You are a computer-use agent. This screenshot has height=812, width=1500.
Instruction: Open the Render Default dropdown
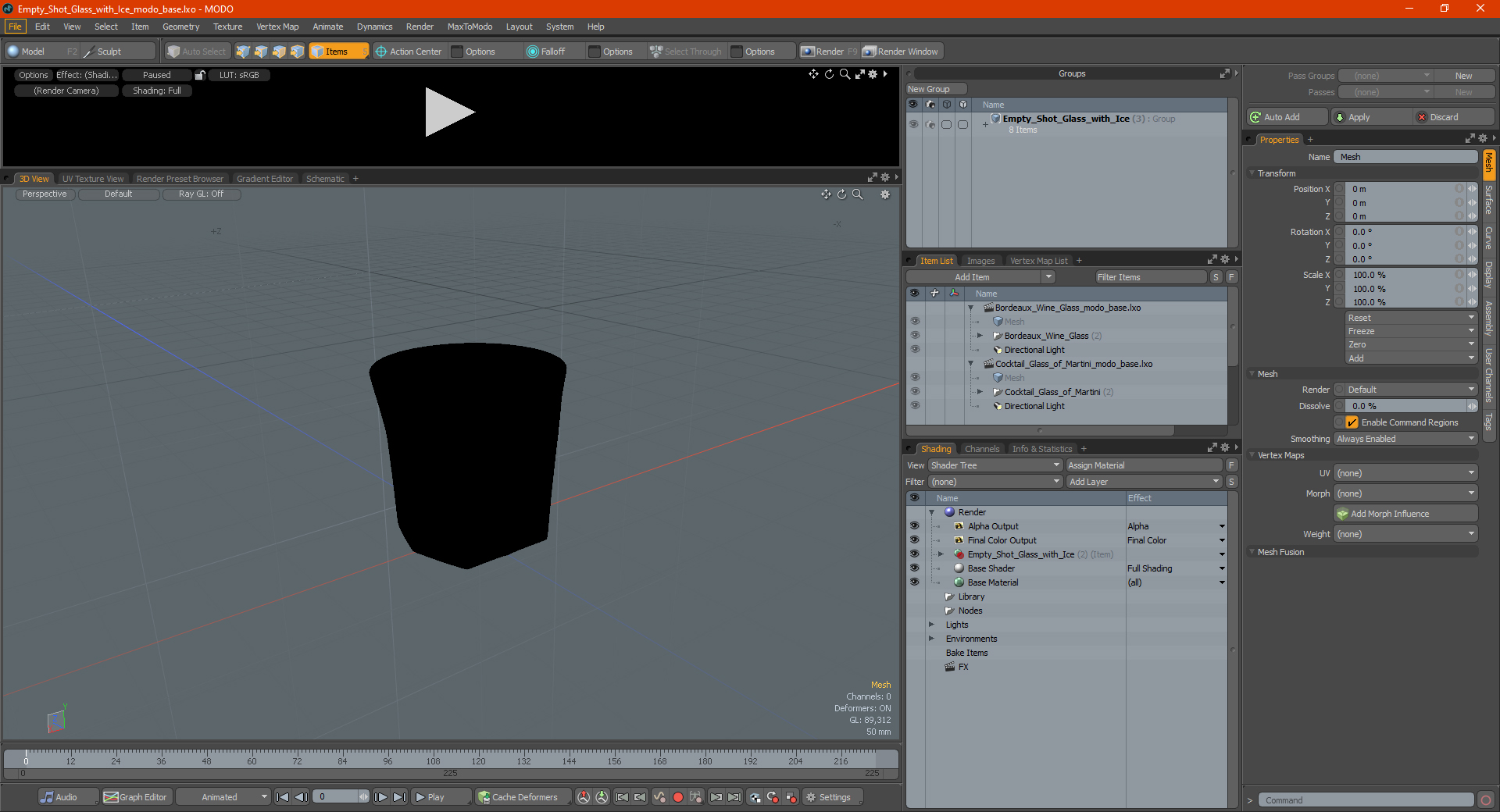(1411, 390)
